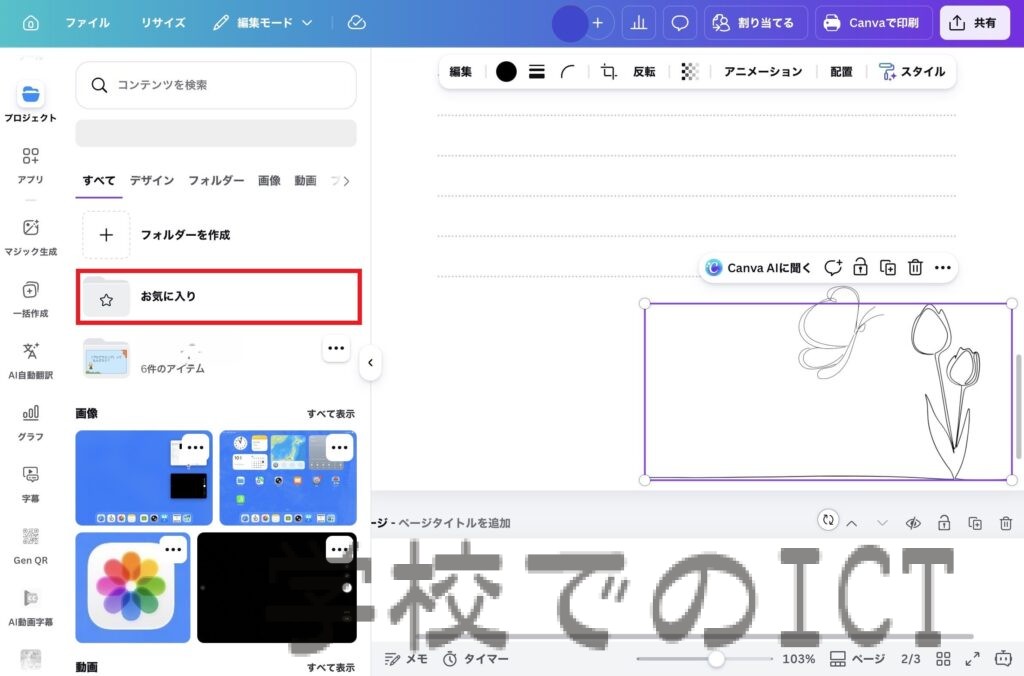Open the グラフ (chart) sidebar panel
This screenshot has height=676, width=1024.
click(x=30, y=421)
